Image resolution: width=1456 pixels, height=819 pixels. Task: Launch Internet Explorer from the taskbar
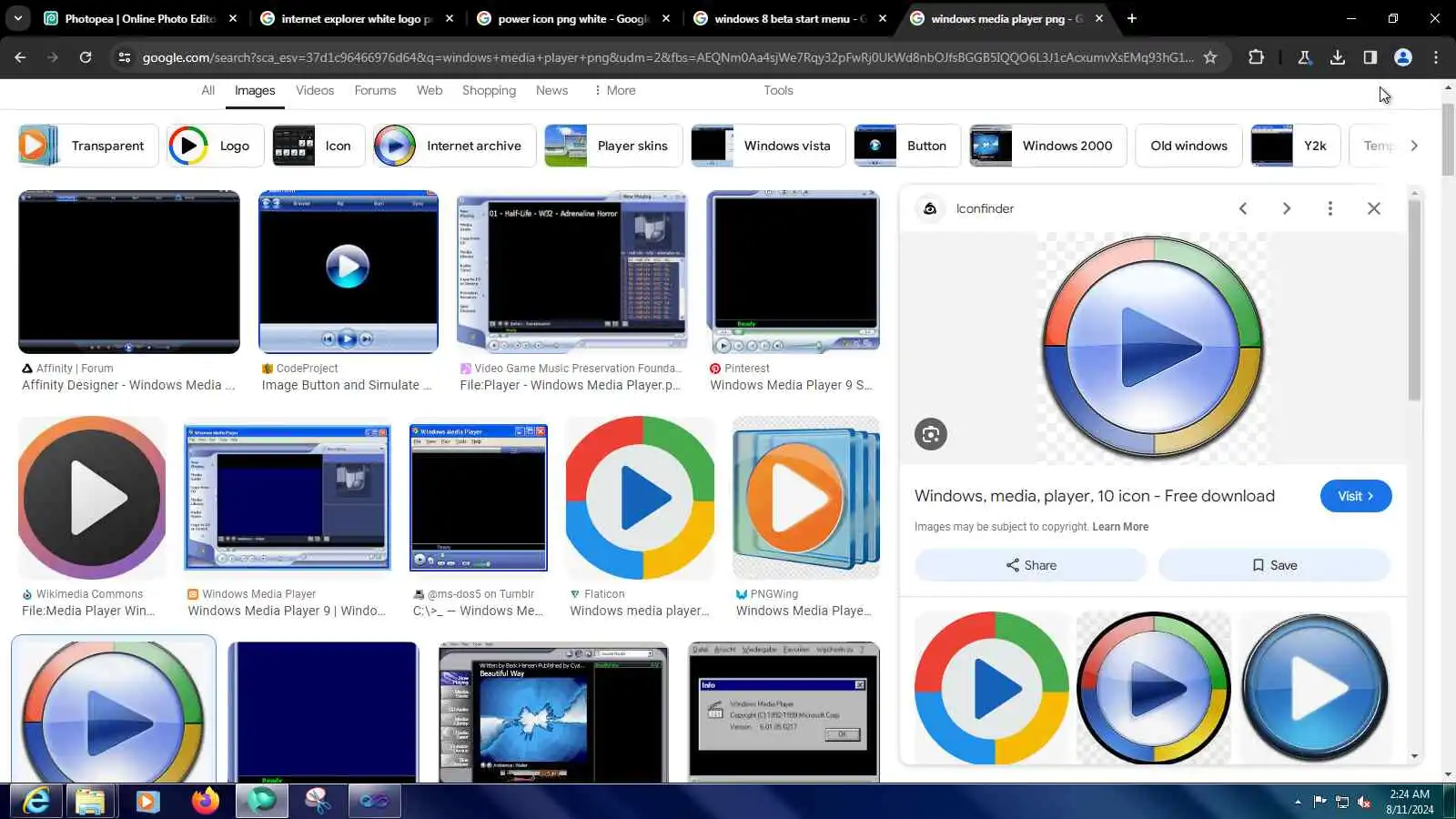click(x=36, y=801)
